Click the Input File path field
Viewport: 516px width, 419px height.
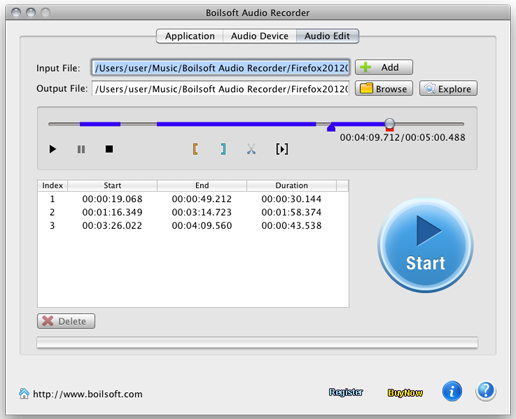220,68
